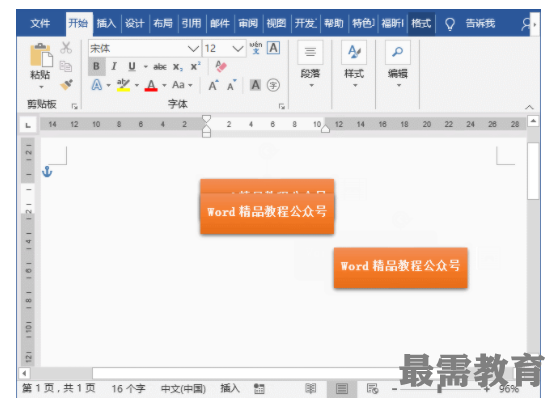Image resolution: width=551 pixels, height=410 pixels.
Task: Open Change Case Aa dropdown
Action: [182, 85]
